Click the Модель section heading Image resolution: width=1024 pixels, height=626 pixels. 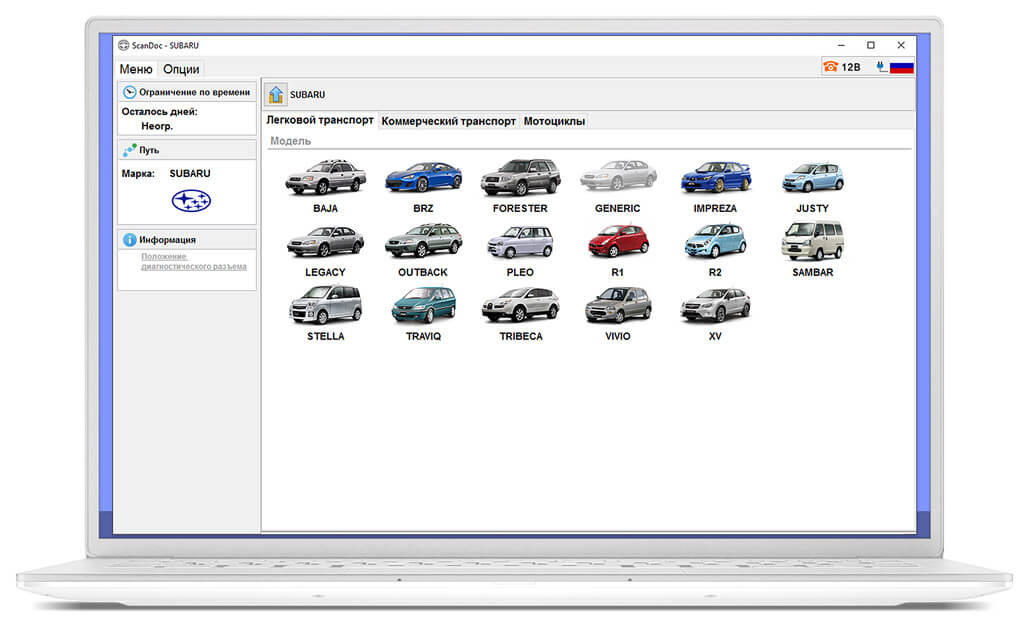point(291,141)
